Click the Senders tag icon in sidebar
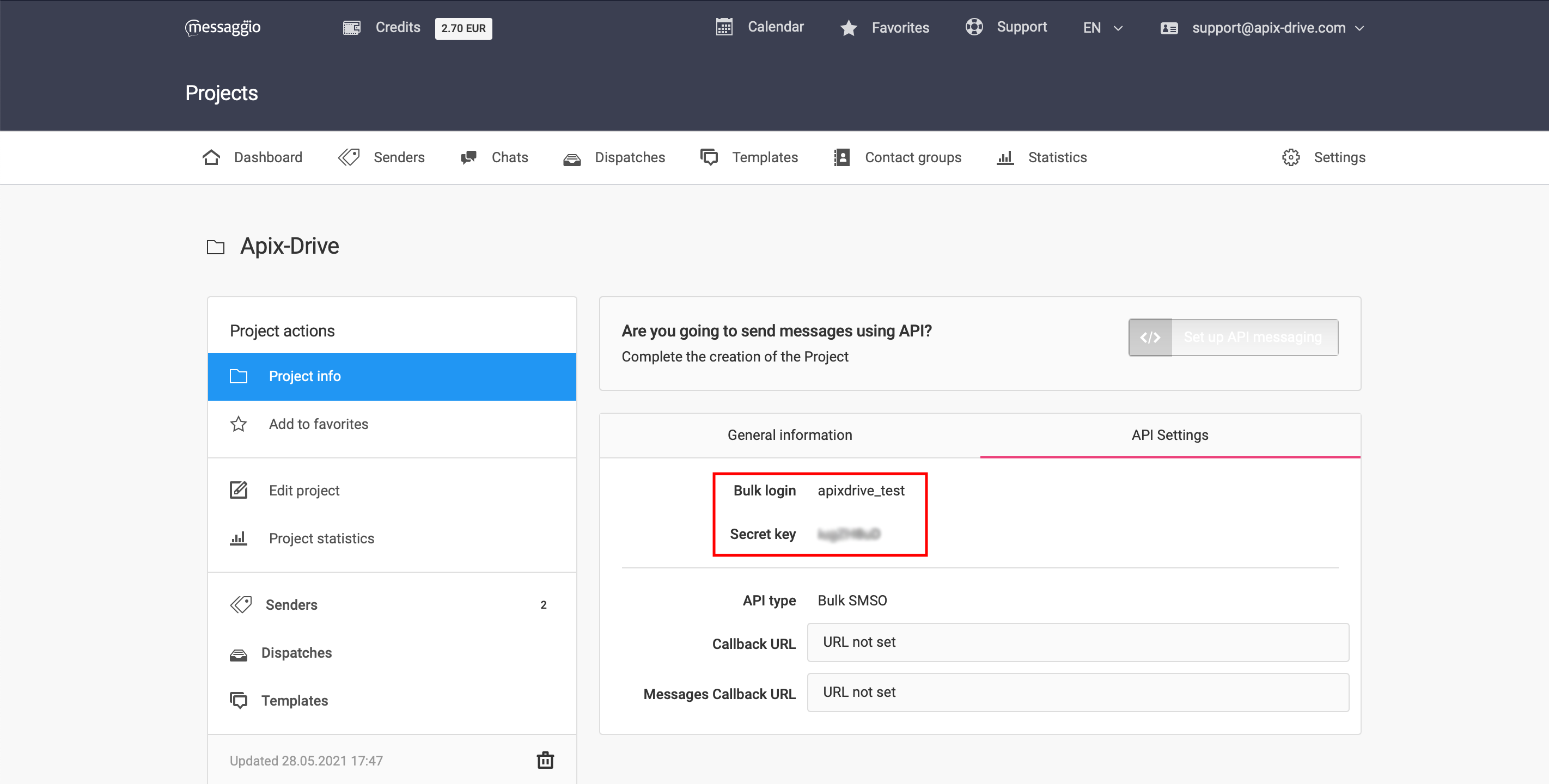1549x784 pixels. pyautogui.click(x=241, y=605)
